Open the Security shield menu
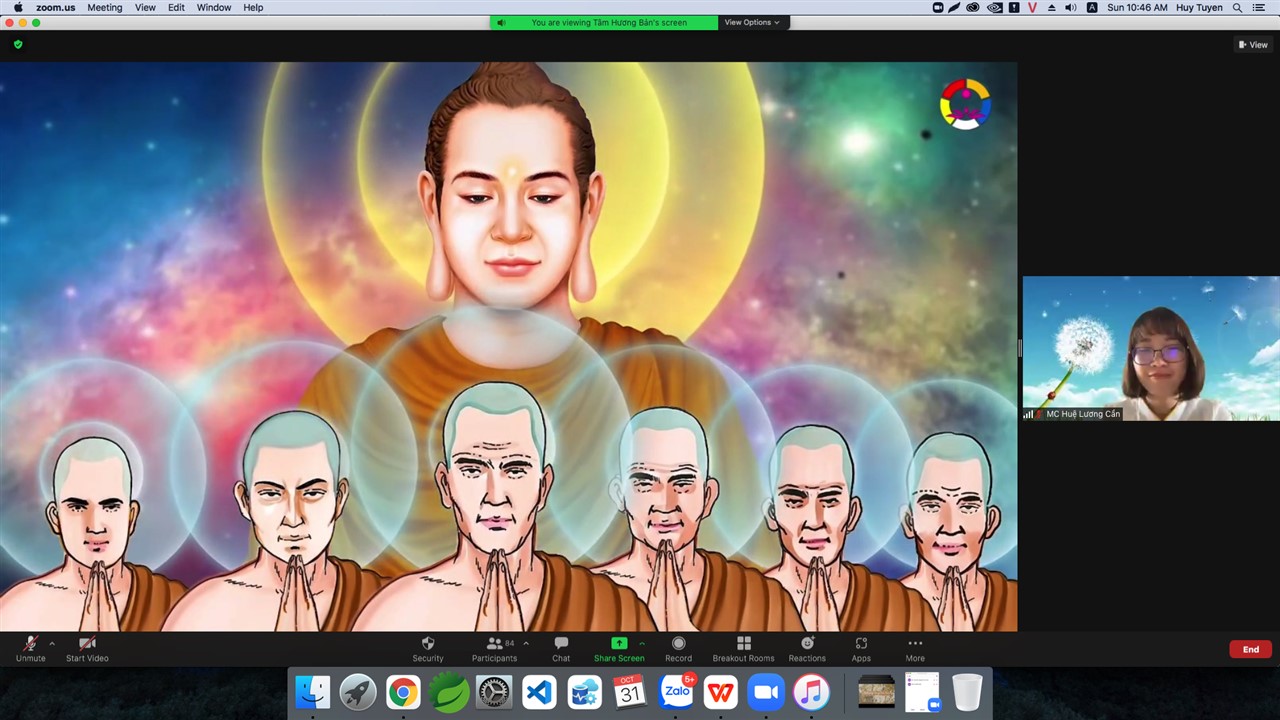 tap(428, 648)
